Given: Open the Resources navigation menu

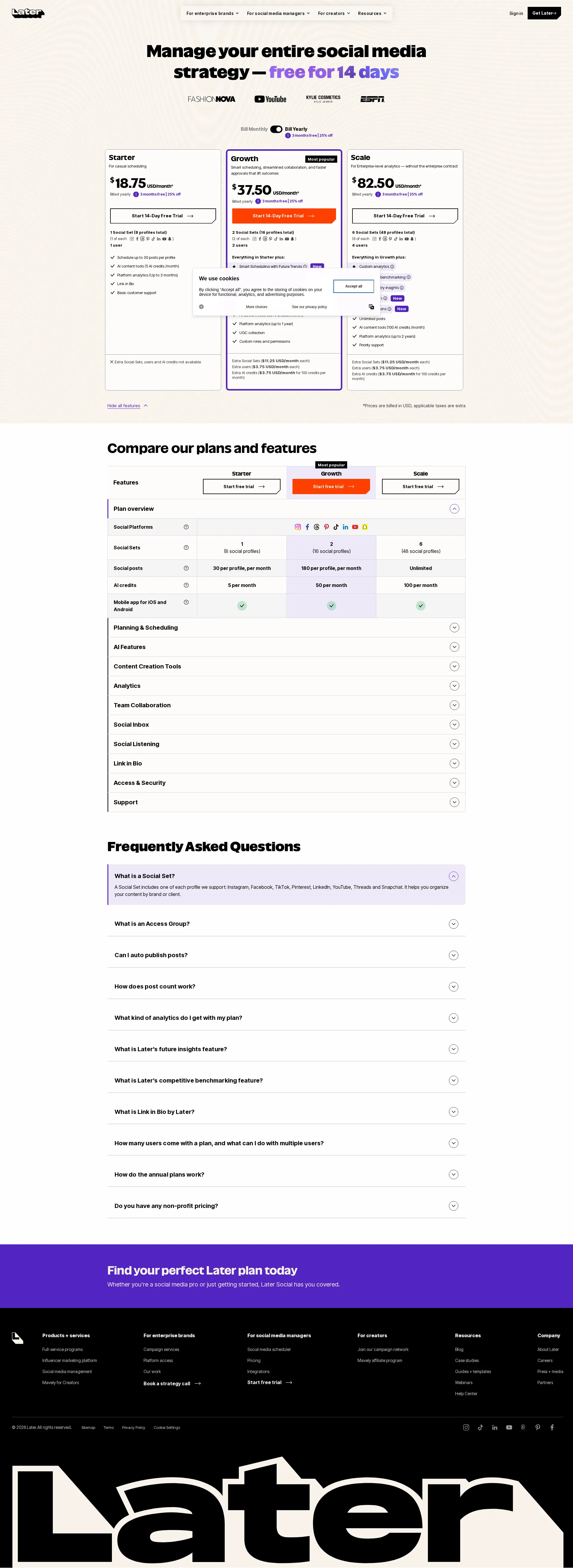Looking at the screenshot, I should 372,13.
